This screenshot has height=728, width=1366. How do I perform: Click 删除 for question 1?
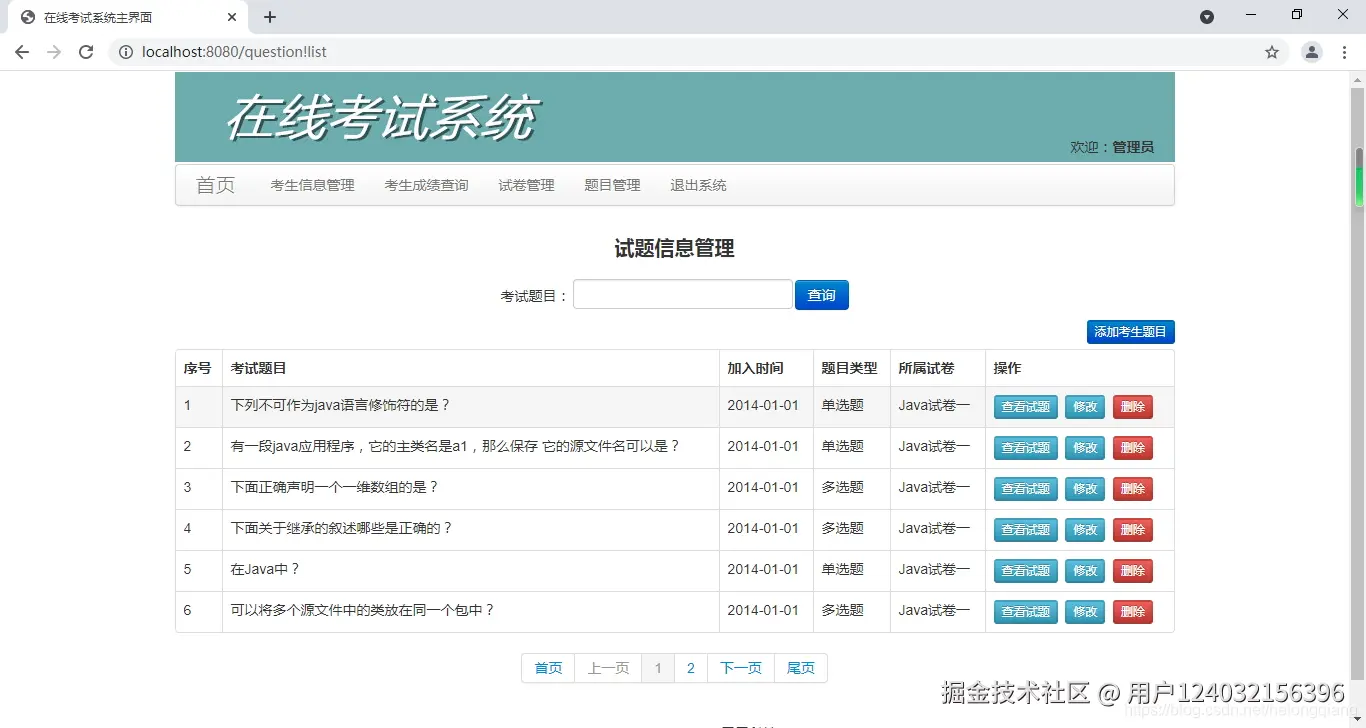pos(1133,407)
